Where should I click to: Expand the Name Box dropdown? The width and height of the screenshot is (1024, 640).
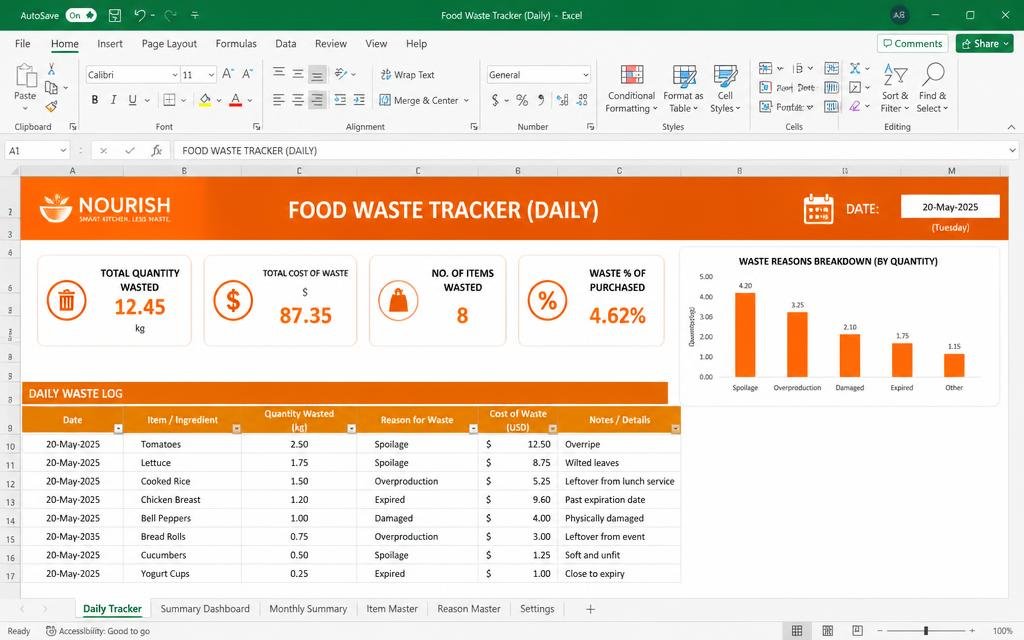coord(63,150)
